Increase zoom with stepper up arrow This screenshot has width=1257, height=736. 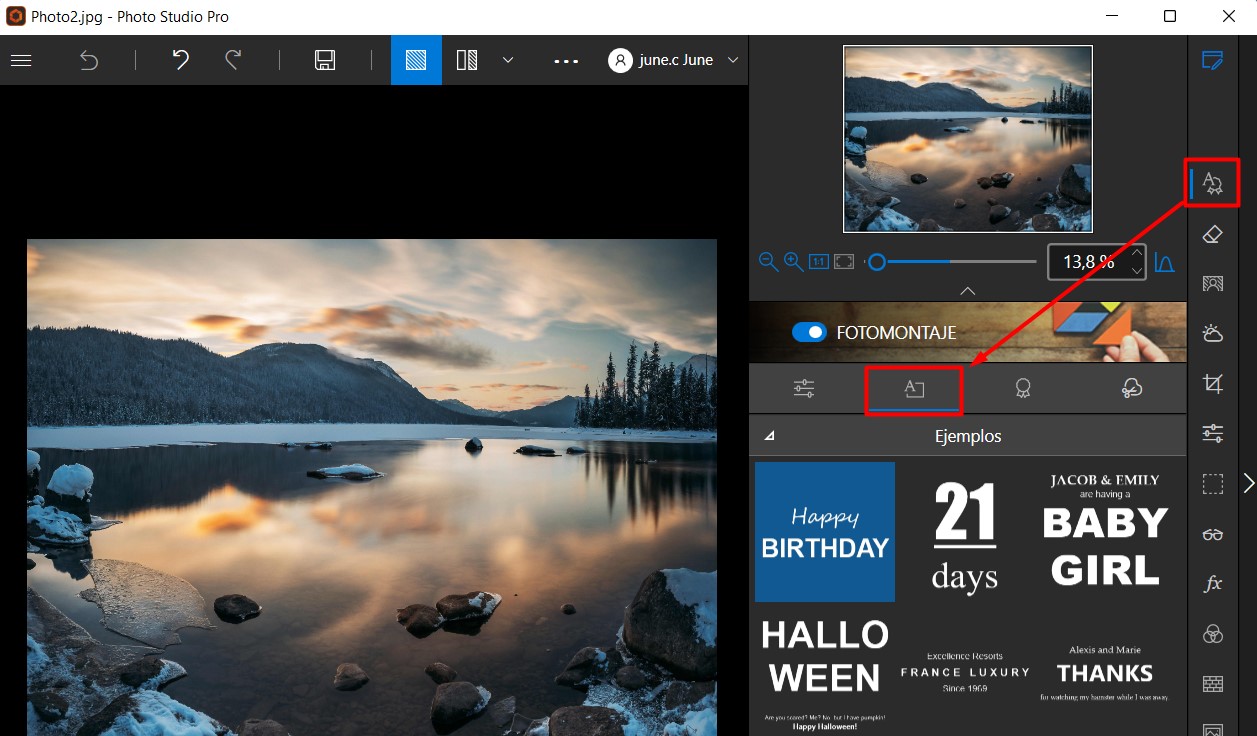tap(1137, 253)
